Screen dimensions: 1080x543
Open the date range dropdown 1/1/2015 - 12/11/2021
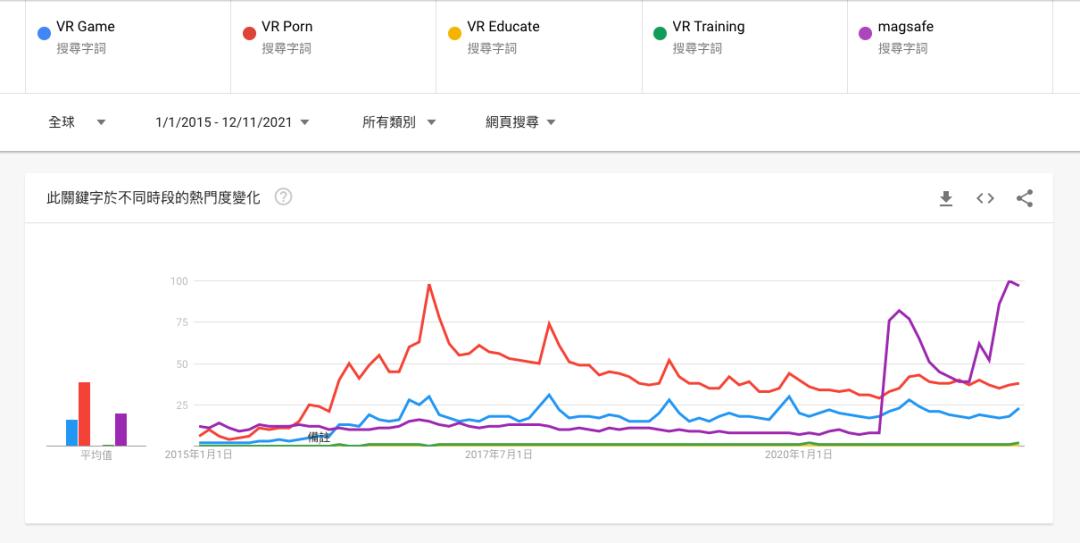tap(232, 122)
